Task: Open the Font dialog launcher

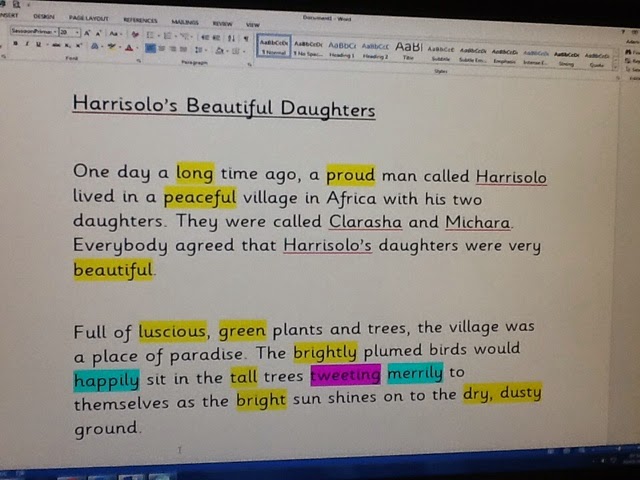Action: tap(139, 60)
